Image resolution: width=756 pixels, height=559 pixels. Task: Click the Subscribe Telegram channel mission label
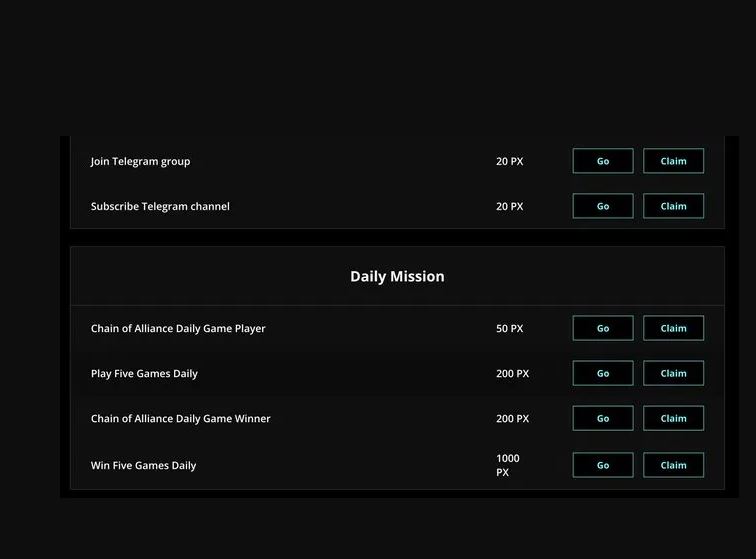coord(160,207)
